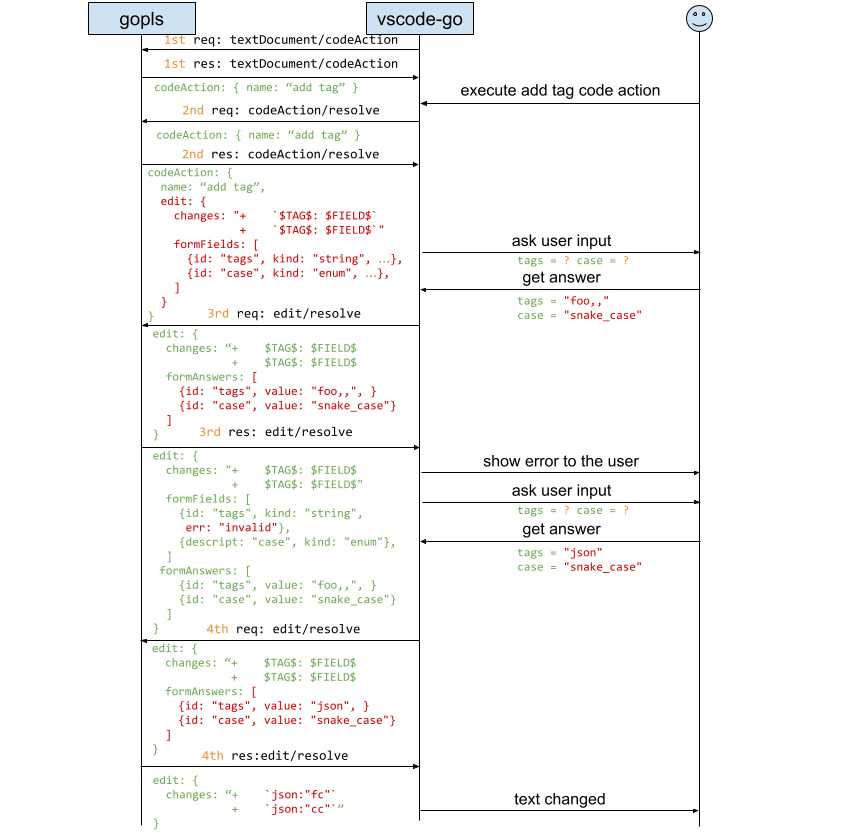Screen dimensions: 859x836
Task: Click the gopls participant box
Action: [x=142, y=19]
